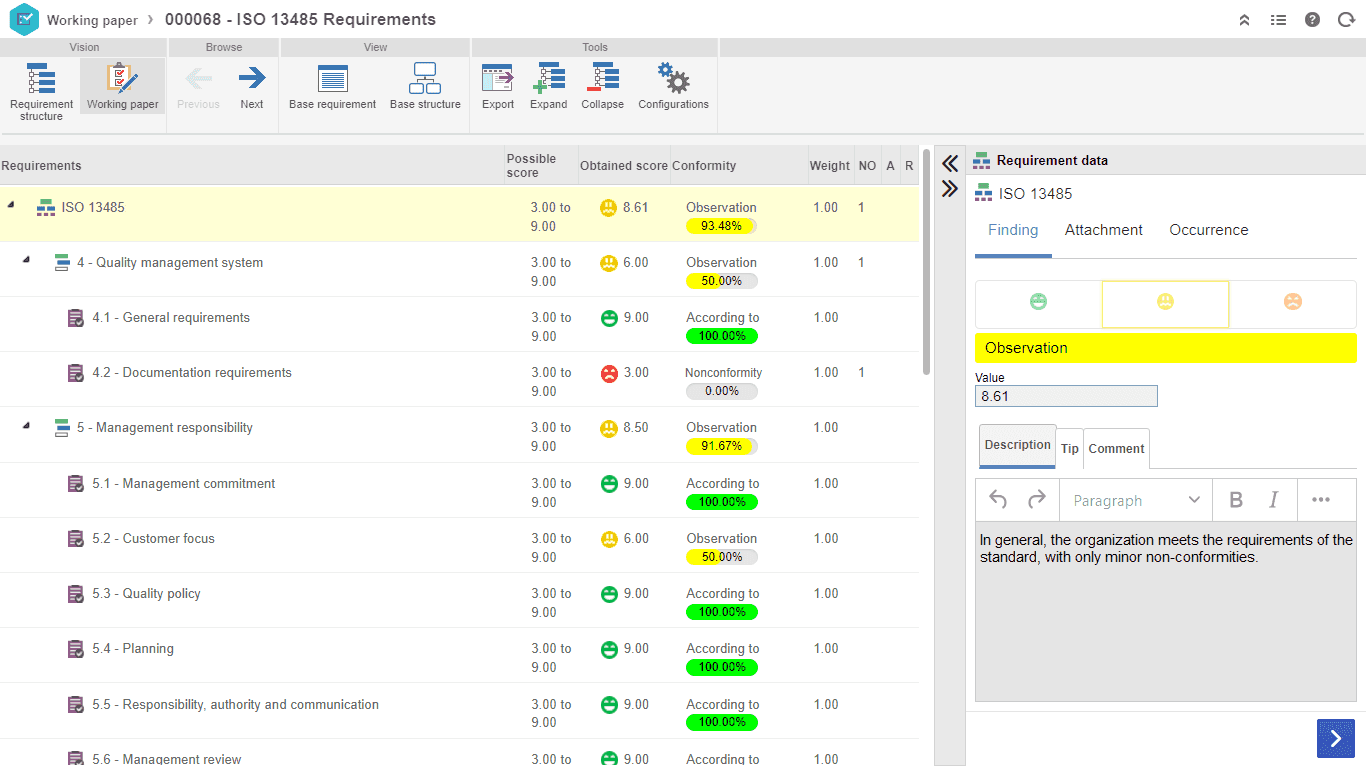This screenshot has height=768, width=1366.
Task: Collapse the 4 - Quality management system node
Action: coord(26,259)
